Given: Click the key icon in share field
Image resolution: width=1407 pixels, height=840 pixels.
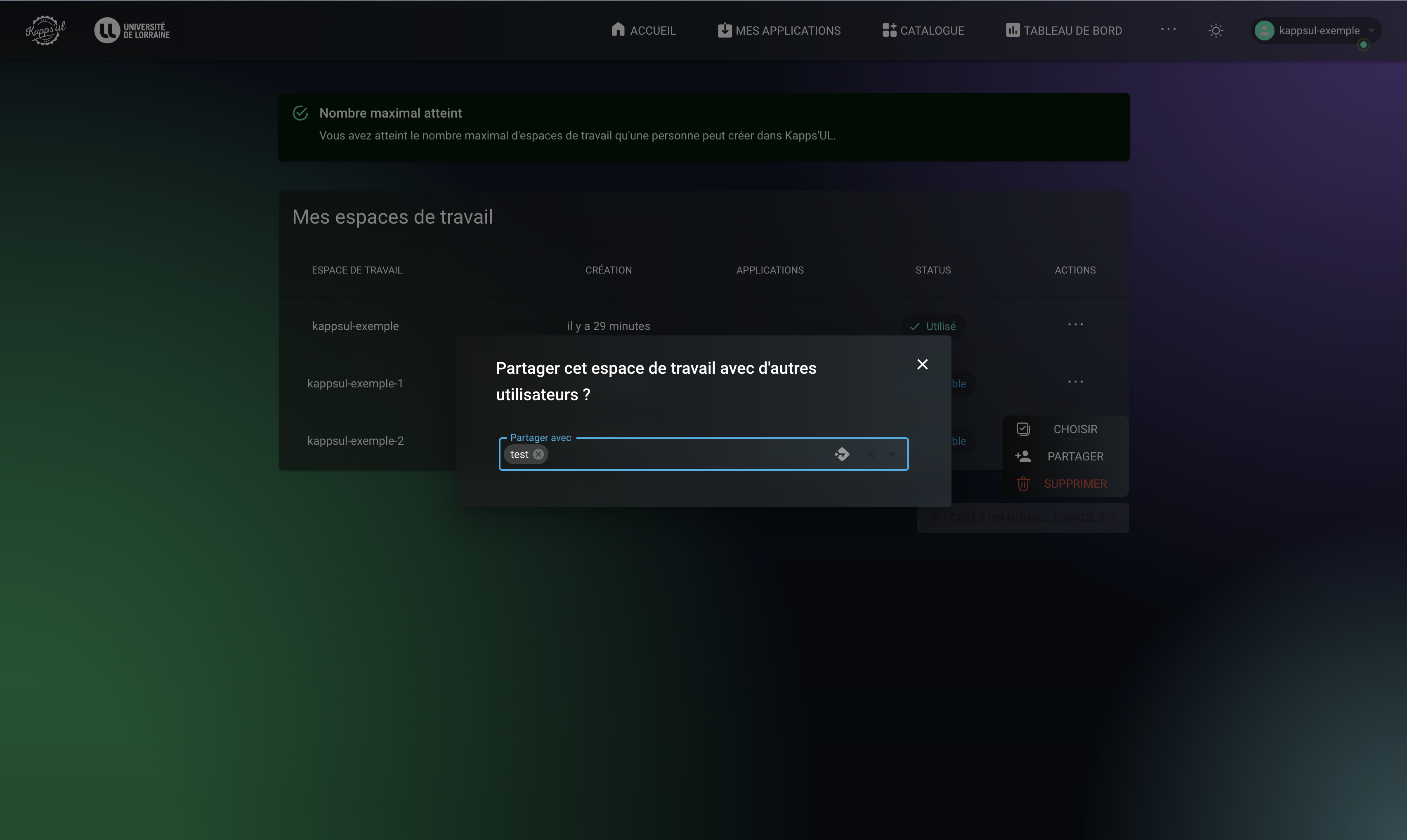Looking at the screenshot, I should point(842,455).
